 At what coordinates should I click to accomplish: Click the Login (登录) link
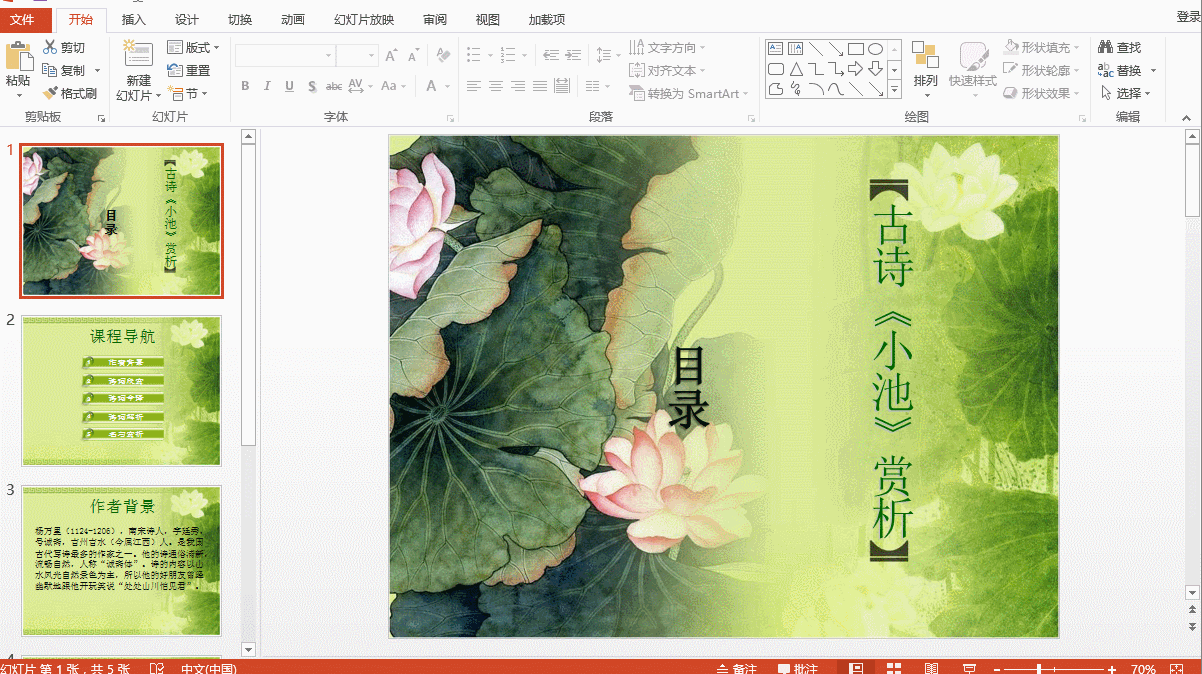(x=1188, y=16)
